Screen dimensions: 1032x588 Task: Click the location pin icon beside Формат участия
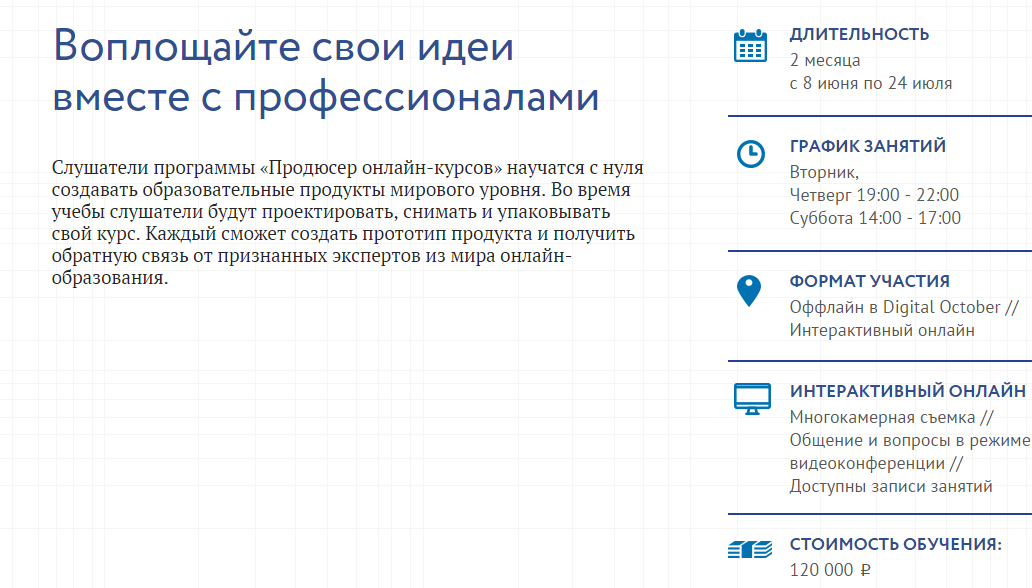coord(748,291)
